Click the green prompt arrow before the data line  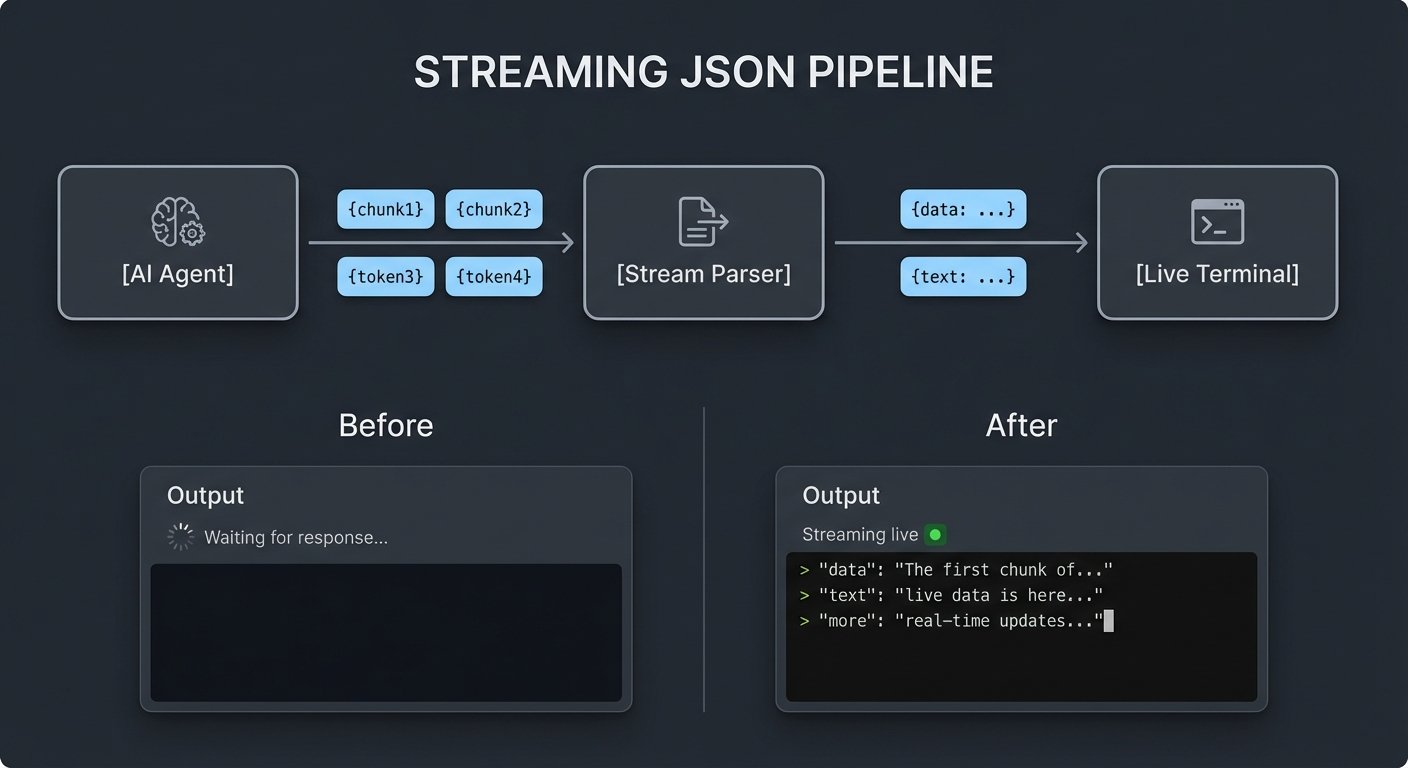[x=805, y=569]
